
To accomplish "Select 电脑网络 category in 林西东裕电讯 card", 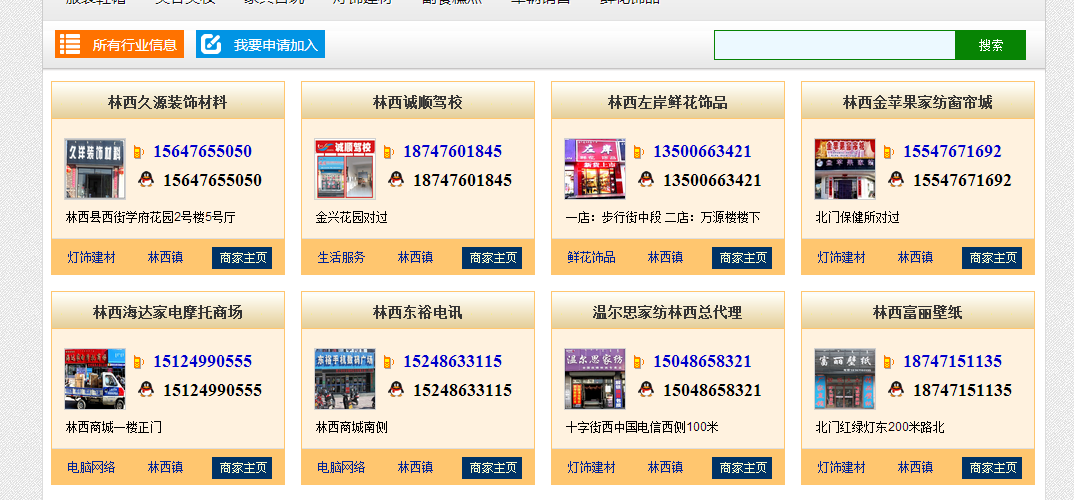I will [341, 468].
